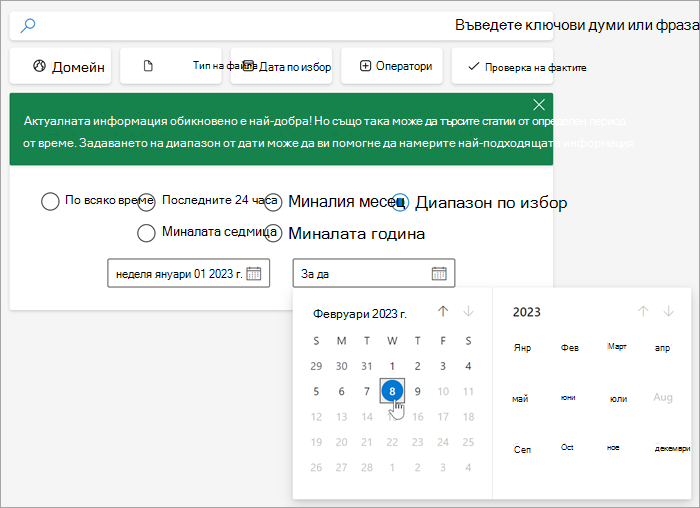Select Диапазон по избор radio option

(400, 202)
